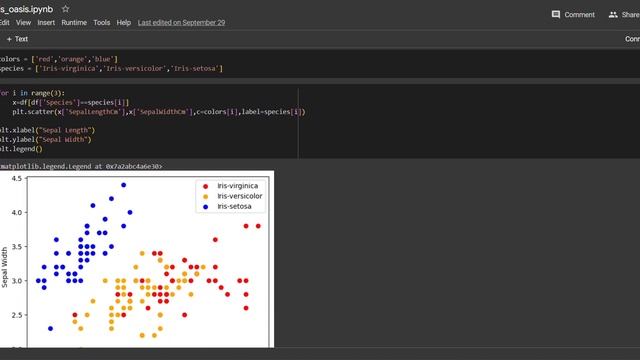Open the View menu
This screenshot has height=360, width=640.
pos(23,22)
